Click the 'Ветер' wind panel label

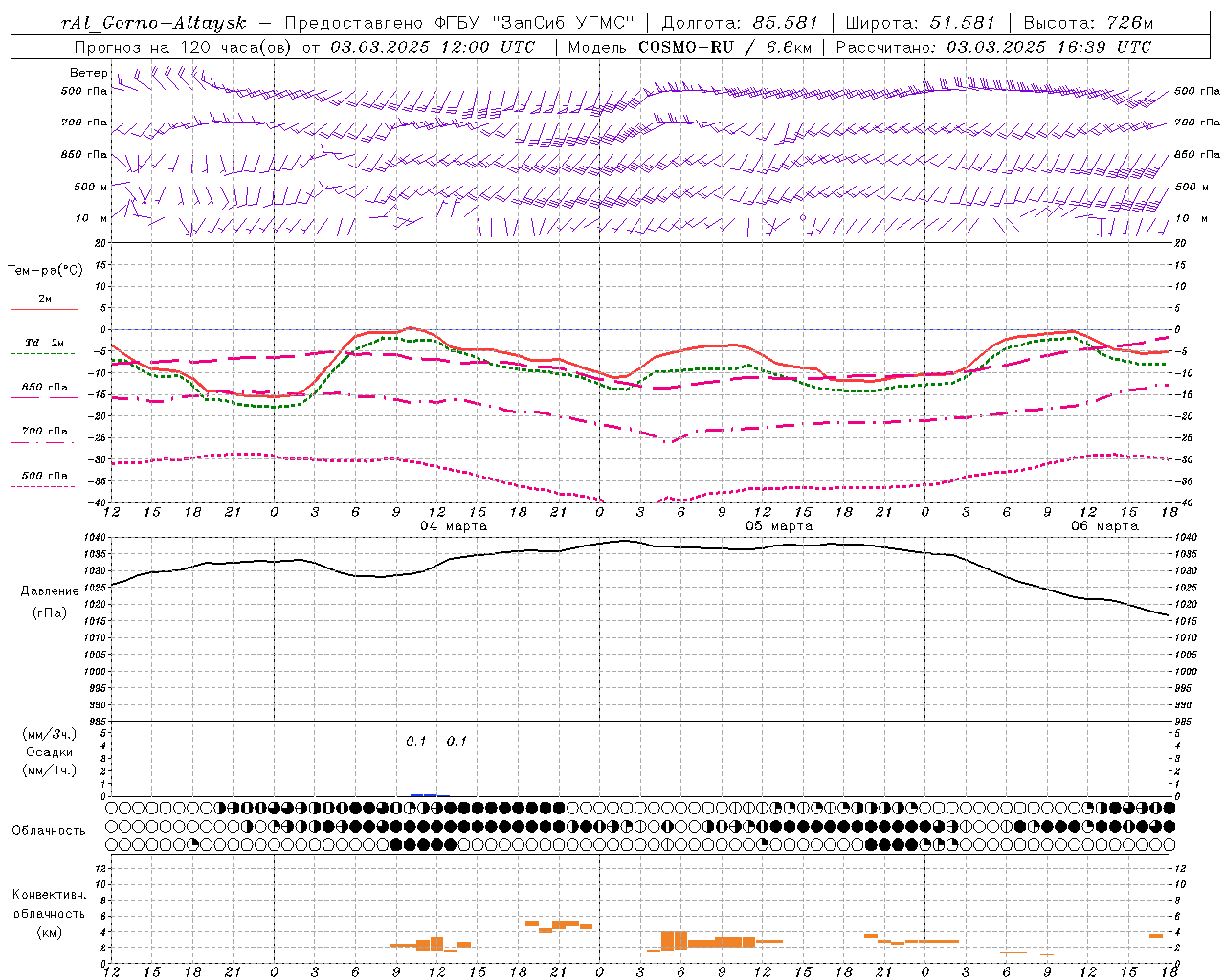88,73
